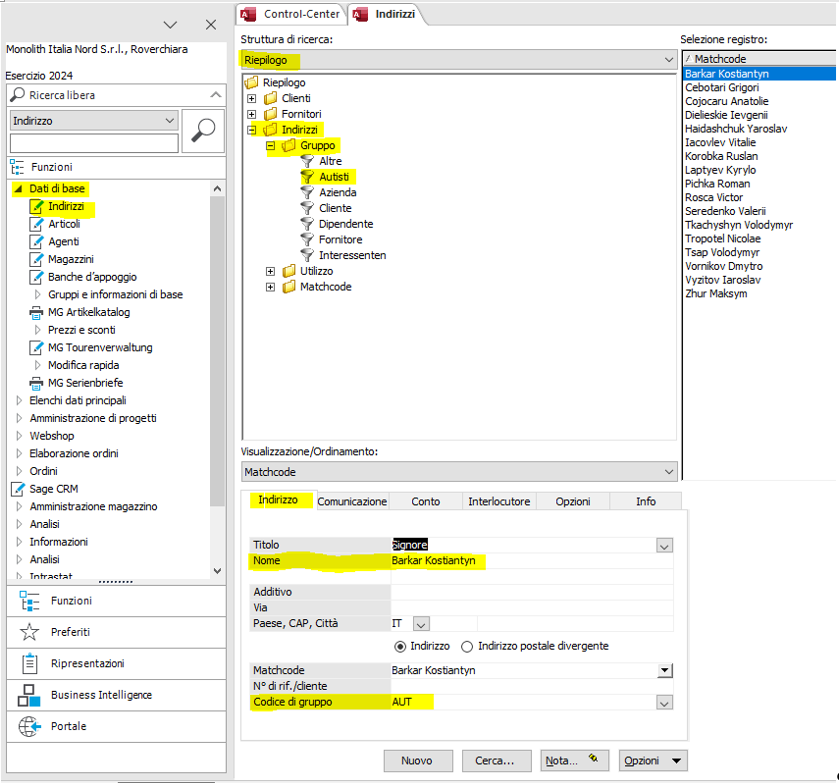Expand the Clienti tree node

pos(251,99)
